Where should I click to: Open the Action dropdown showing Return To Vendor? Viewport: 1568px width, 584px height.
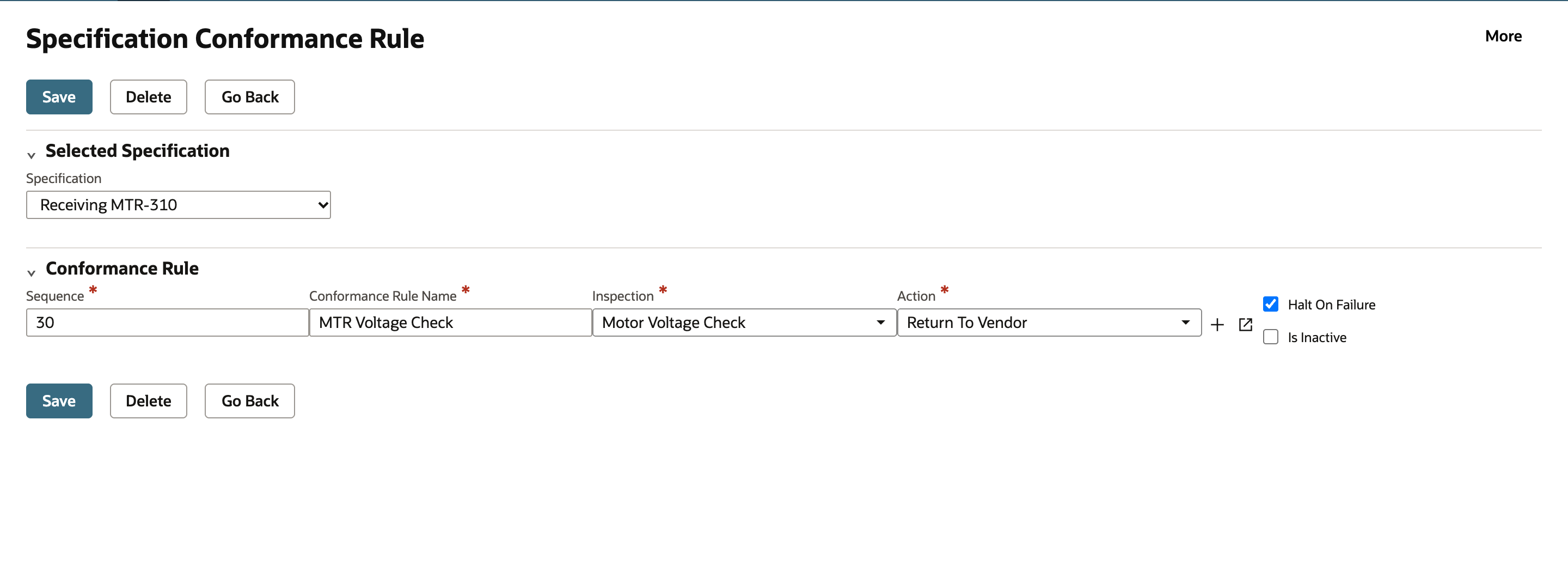(1049, 322)
